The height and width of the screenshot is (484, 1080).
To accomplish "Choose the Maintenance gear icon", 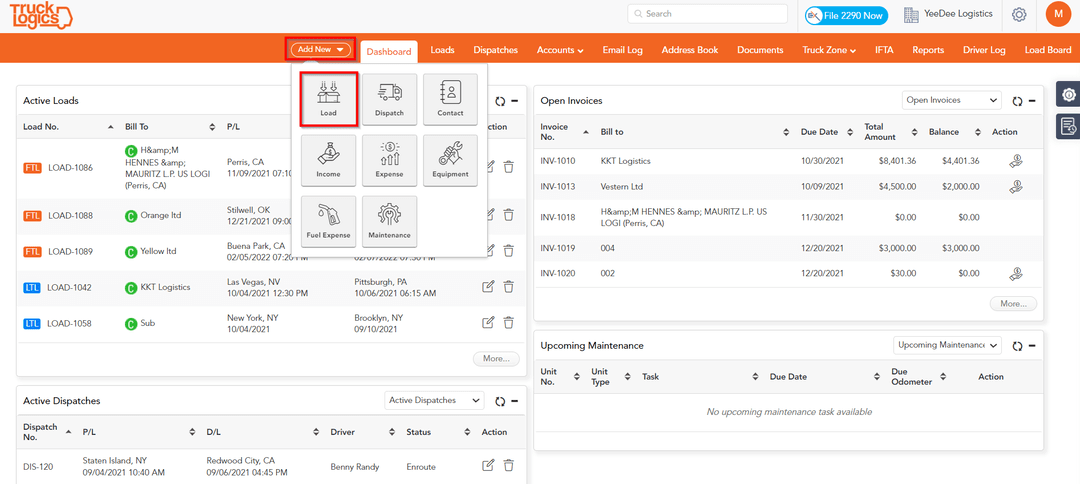I will [389, 221].
